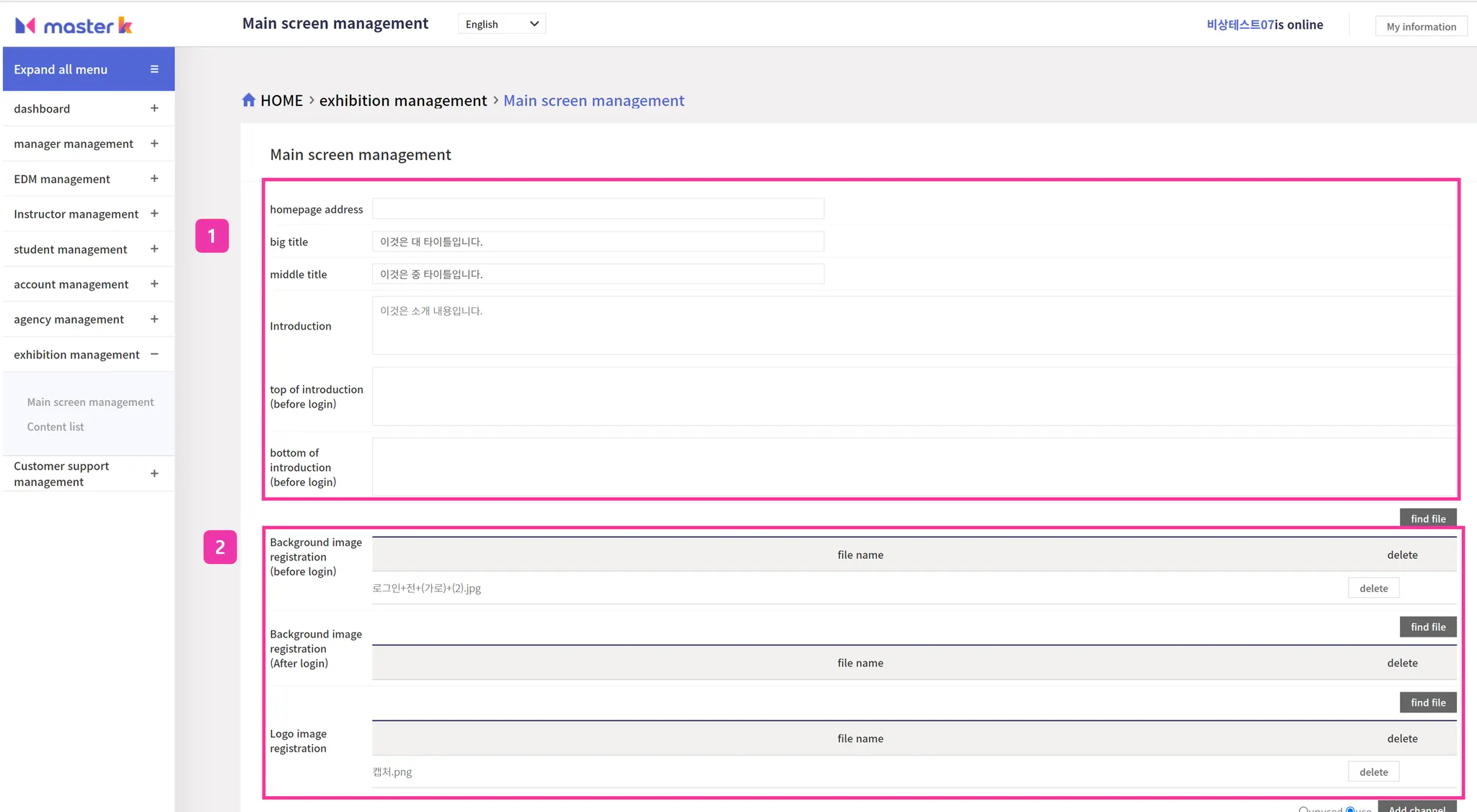This screenshot has height=812, width=1477.
Task: Collapse exhibition management with minus icon
Action: coord(154,354)
